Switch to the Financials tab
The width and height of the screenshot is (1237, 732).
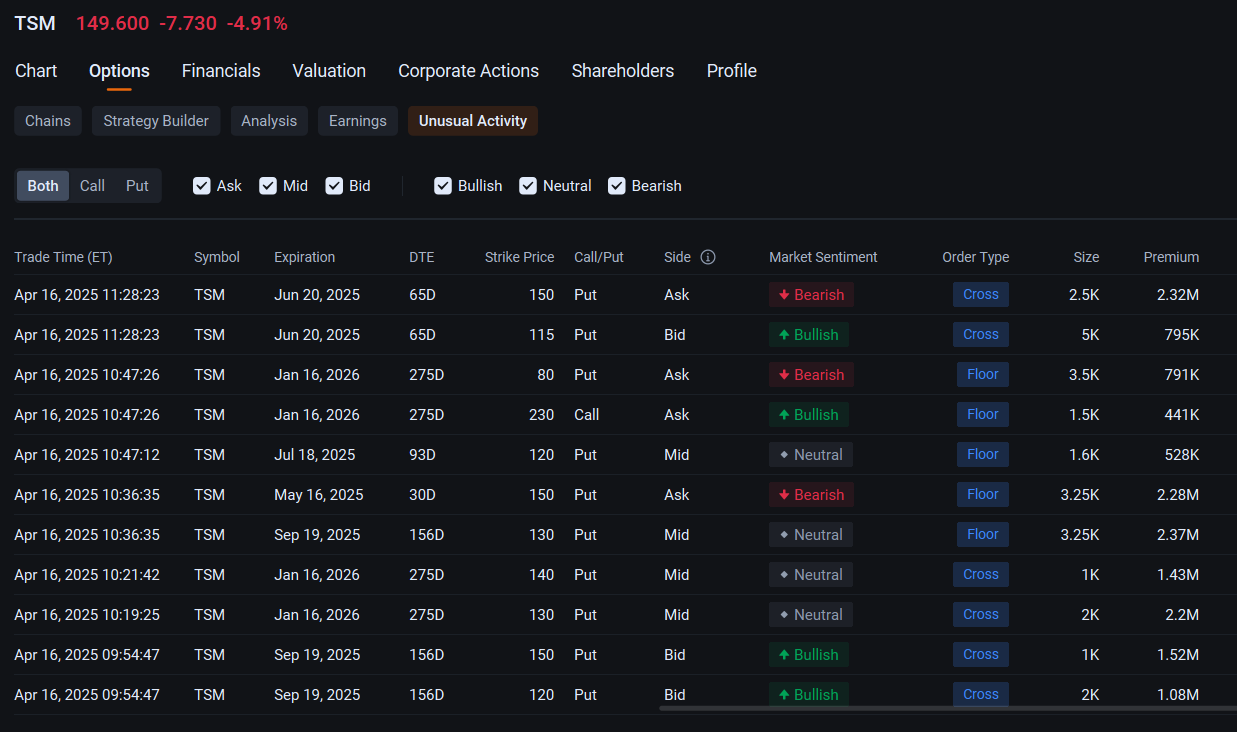pyautogui.click(x=221, y=71)
